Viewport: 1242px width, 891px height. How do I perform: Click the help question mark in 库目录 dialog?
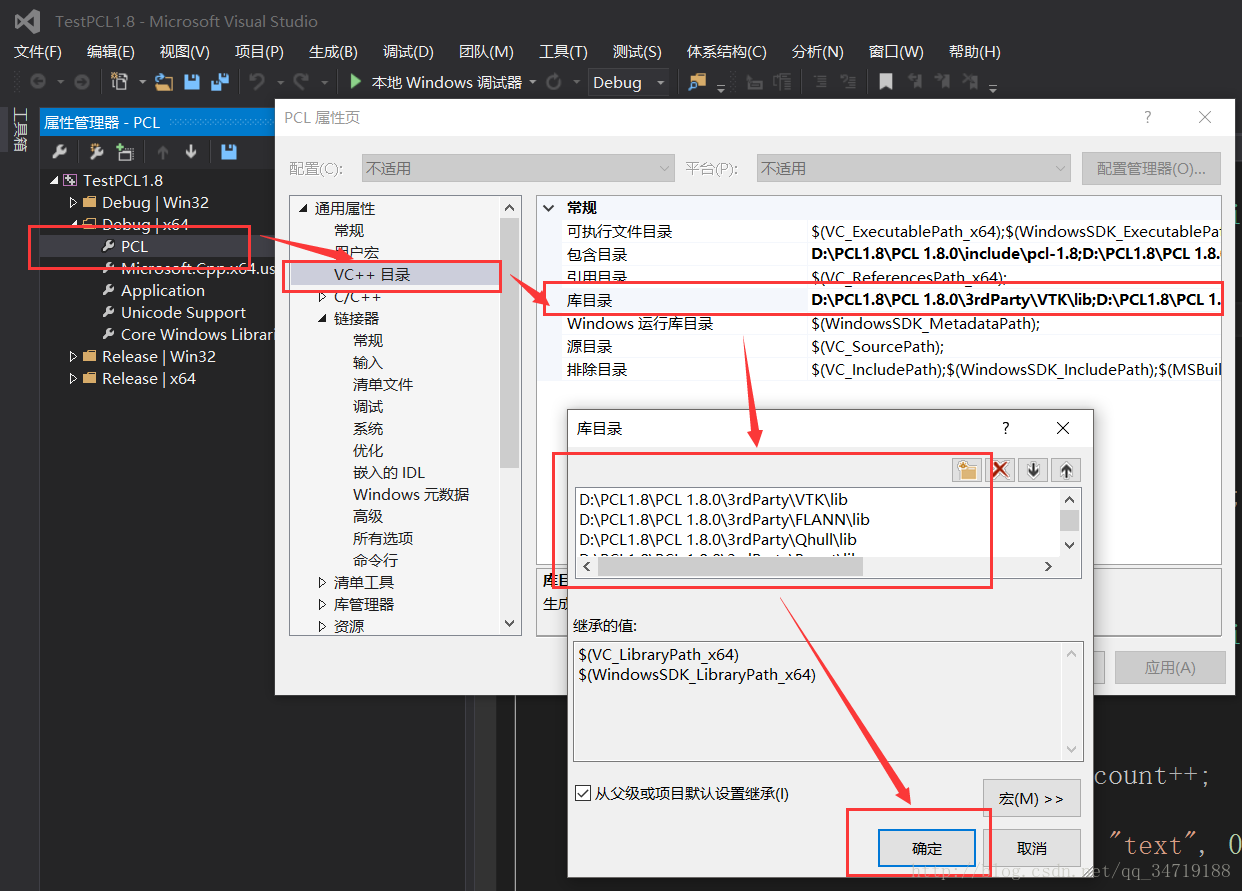point(1006,428)
